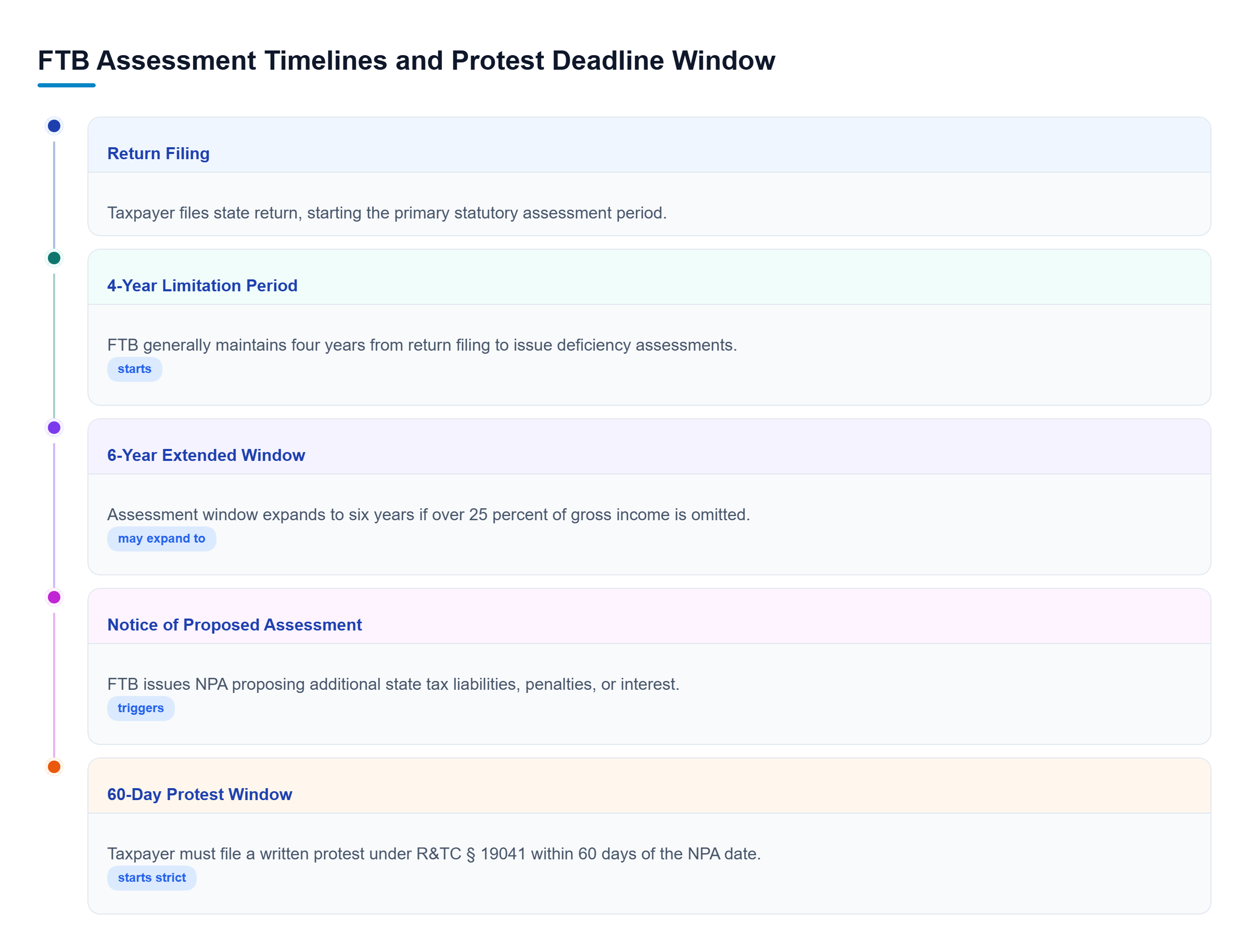Screen dimensions: 1249x952
Task: Click the 'Return Filing' card heading
Action: coord(158,153)
